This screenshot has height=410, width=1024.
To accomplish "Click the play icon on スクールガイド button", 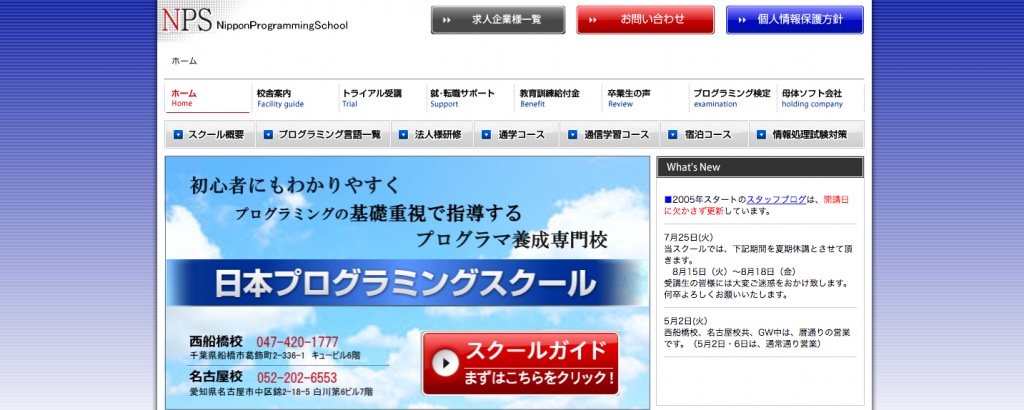I will pos(445,364).
